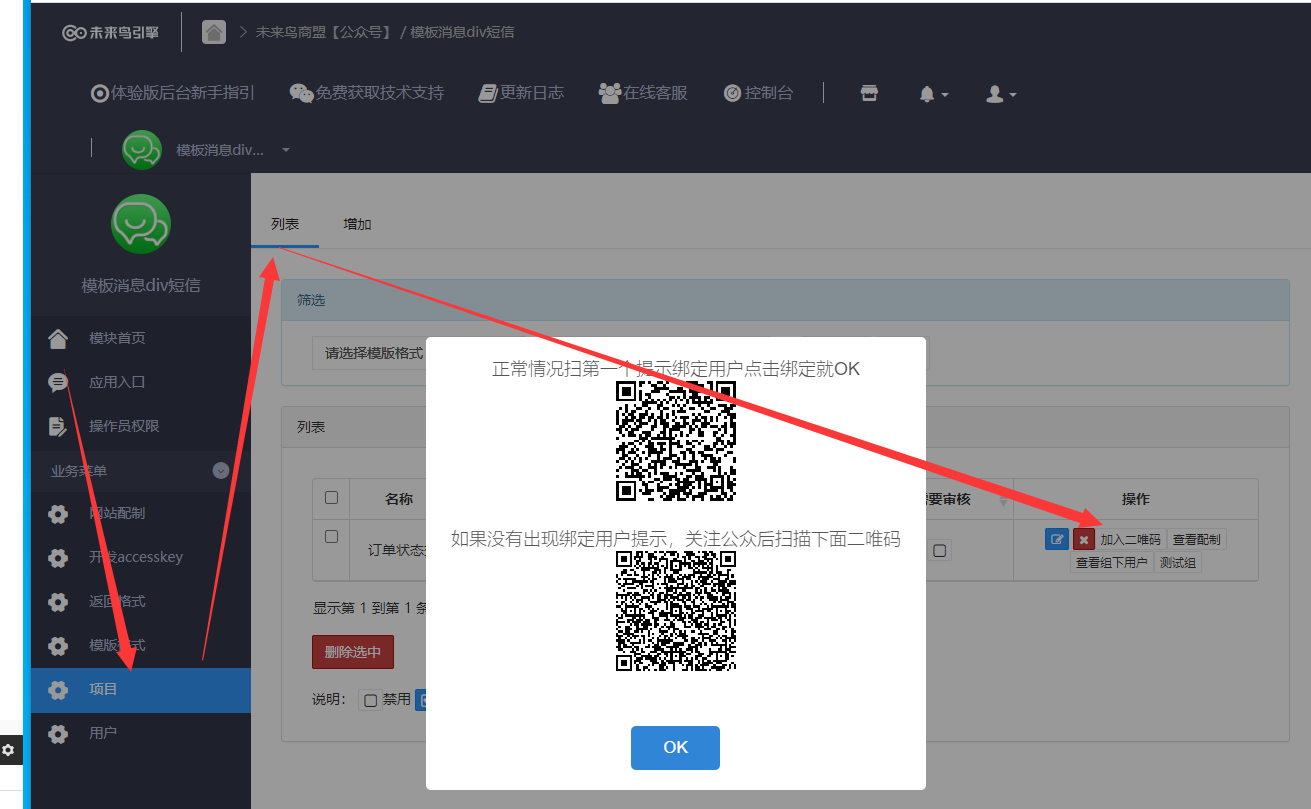The image size is (1311, 809).
Task: Open the notification bell dropdown
Action: (x=932, y=94)
